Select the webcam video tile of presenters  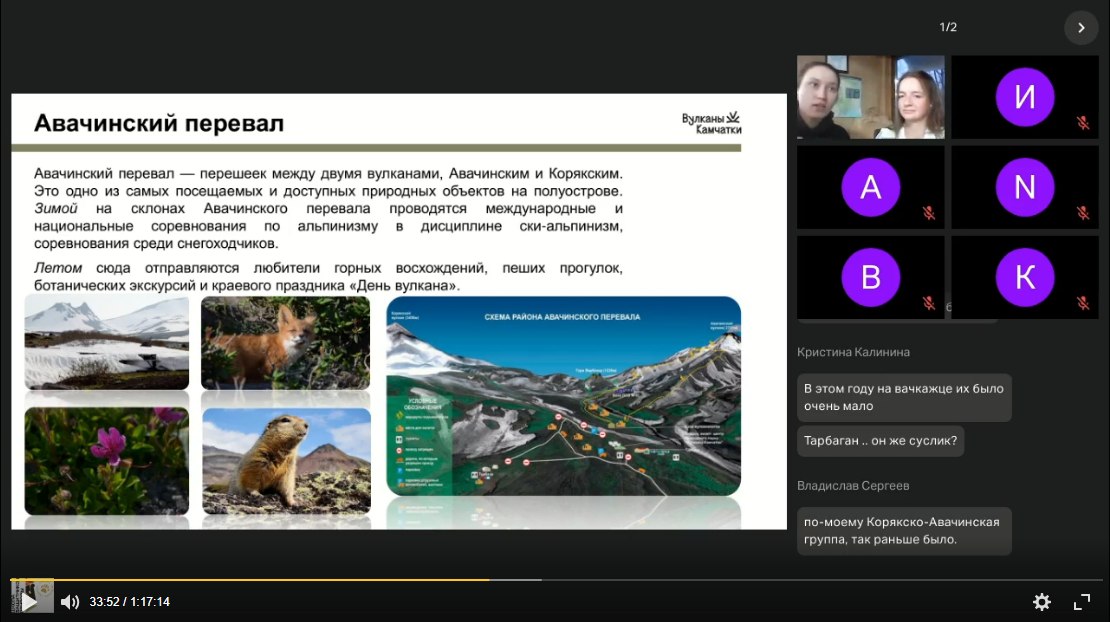tap(870, 97)
